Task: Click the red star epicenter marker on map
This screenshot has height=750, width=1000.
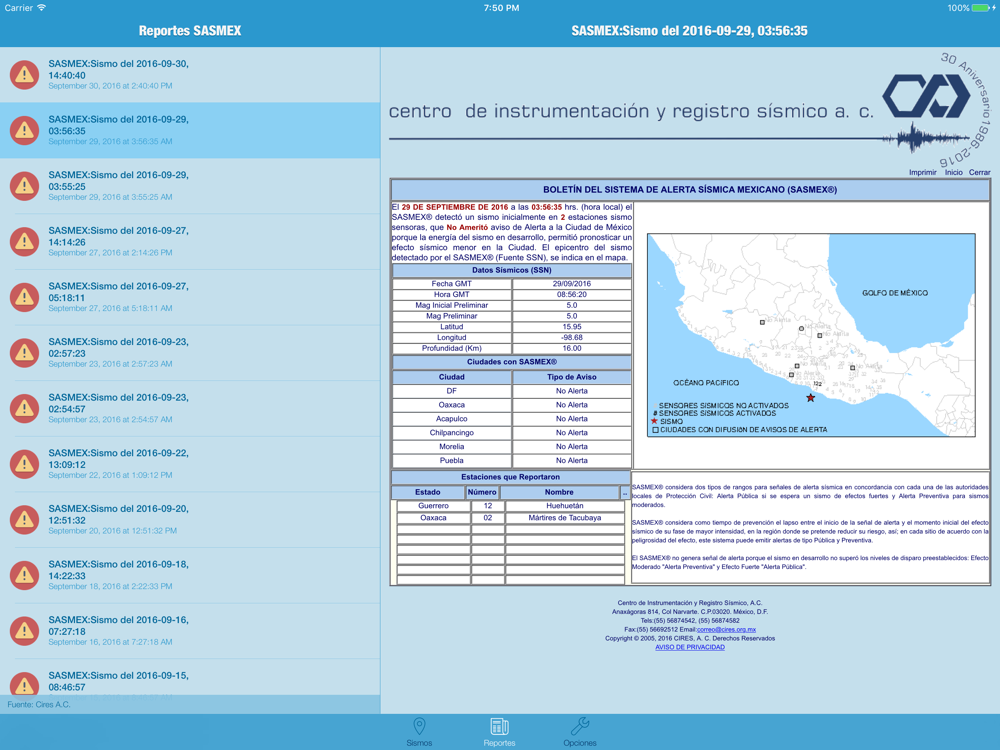Action: click(x=811, y=398)
